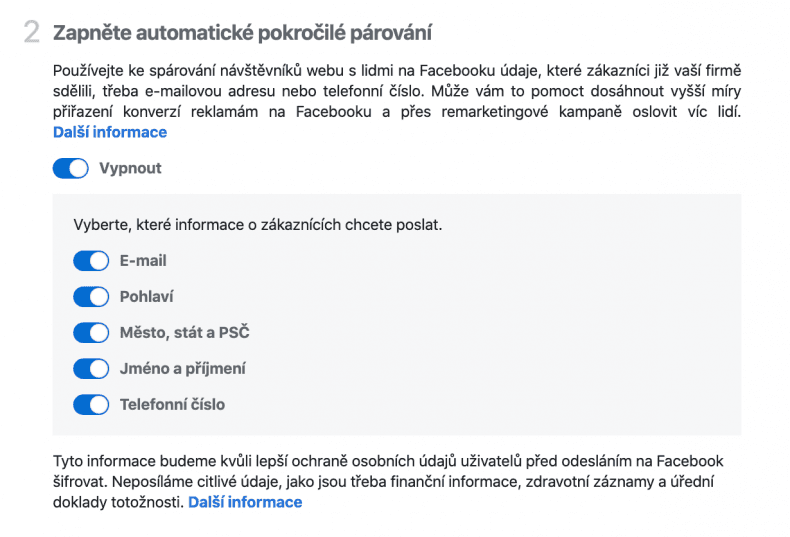This screenshot has width=790, height=537.
Task: Click the Vyberte, které informace instruction text
Action: (x=257, y=225)
